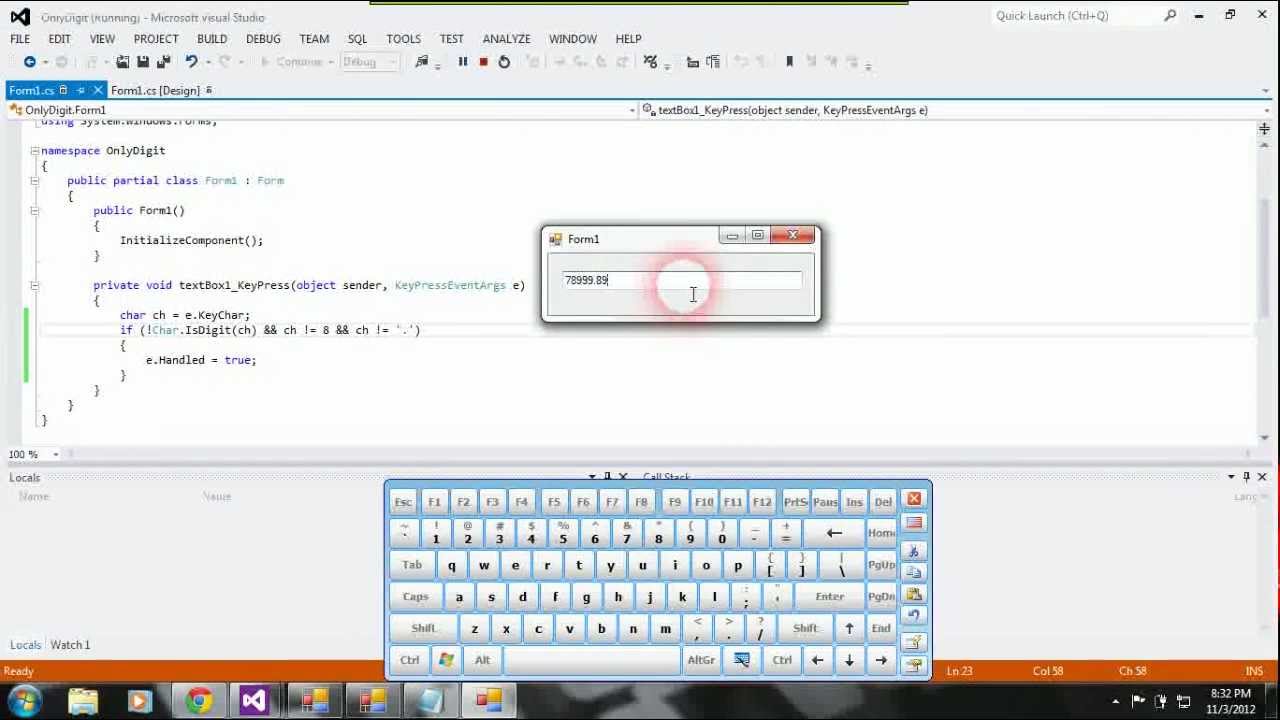Toggle the left Shift key on virtual keyboard
The image size is (1280, 720).
click(x=424, y=629)
